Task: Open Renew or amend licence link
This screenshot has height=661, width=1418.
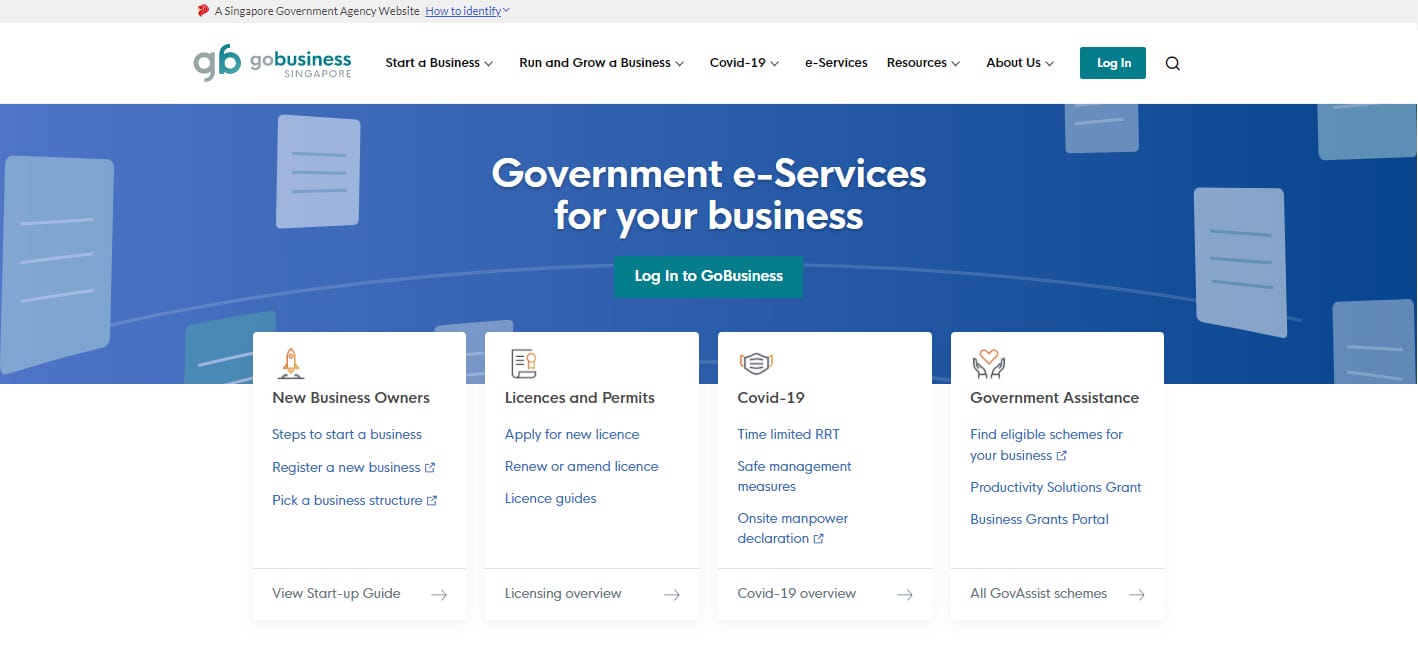Action: coord(581,466)
